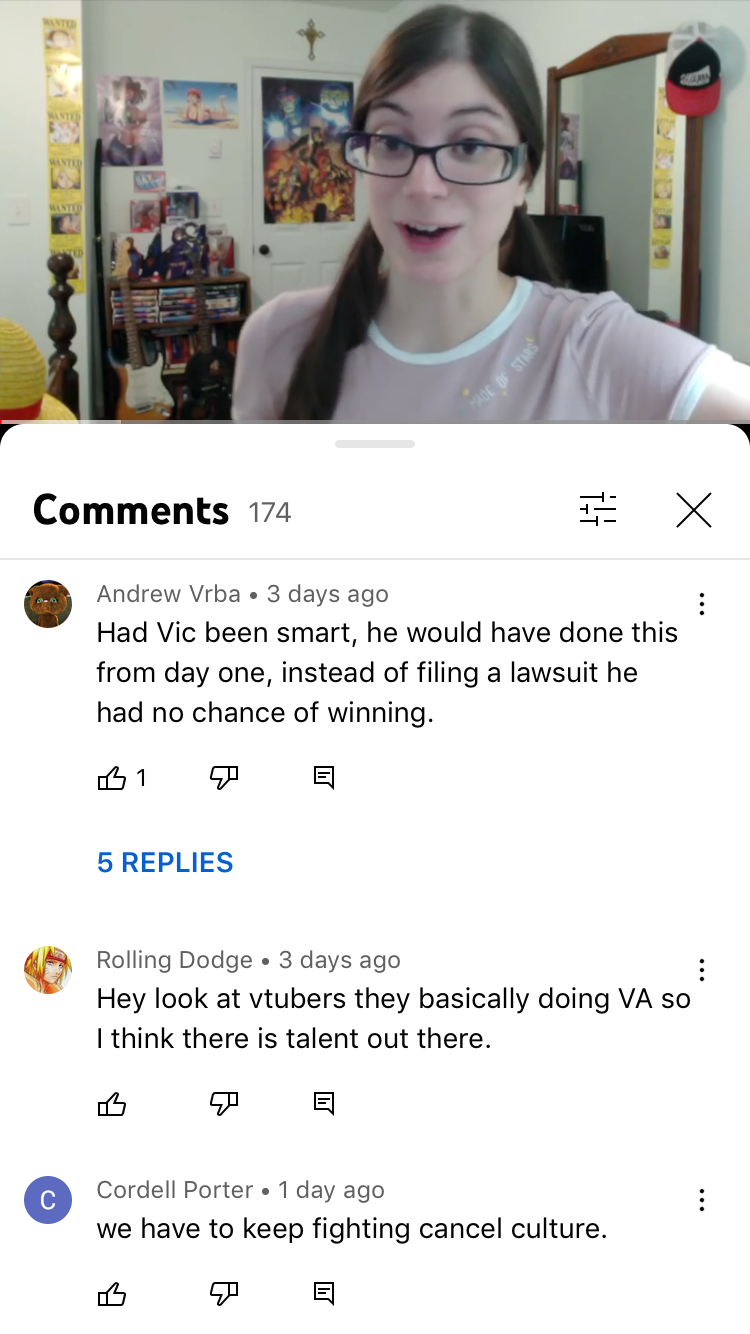750x1334 pixels.
Task: Open more options for Andrew Vrba's comment
Action: tap(702, 604)
